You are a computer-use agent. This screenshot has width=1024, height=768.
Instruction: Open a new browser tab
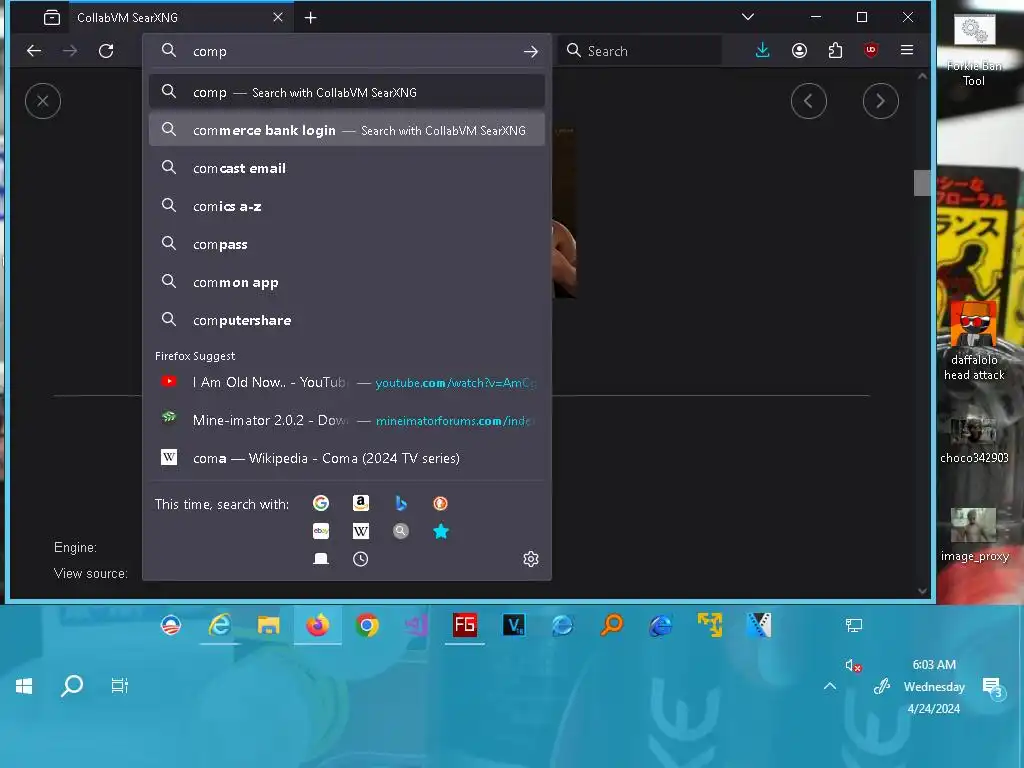(x=311, y=18)
